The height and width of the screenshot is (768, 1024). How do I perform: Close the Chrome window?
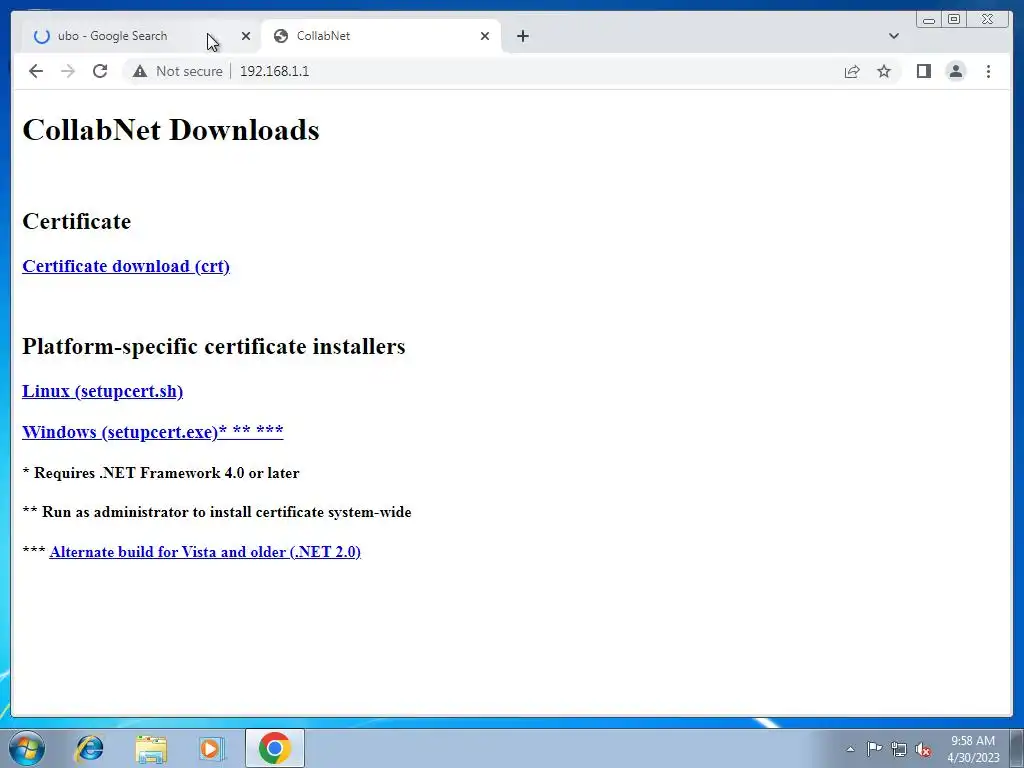(988, 20)
